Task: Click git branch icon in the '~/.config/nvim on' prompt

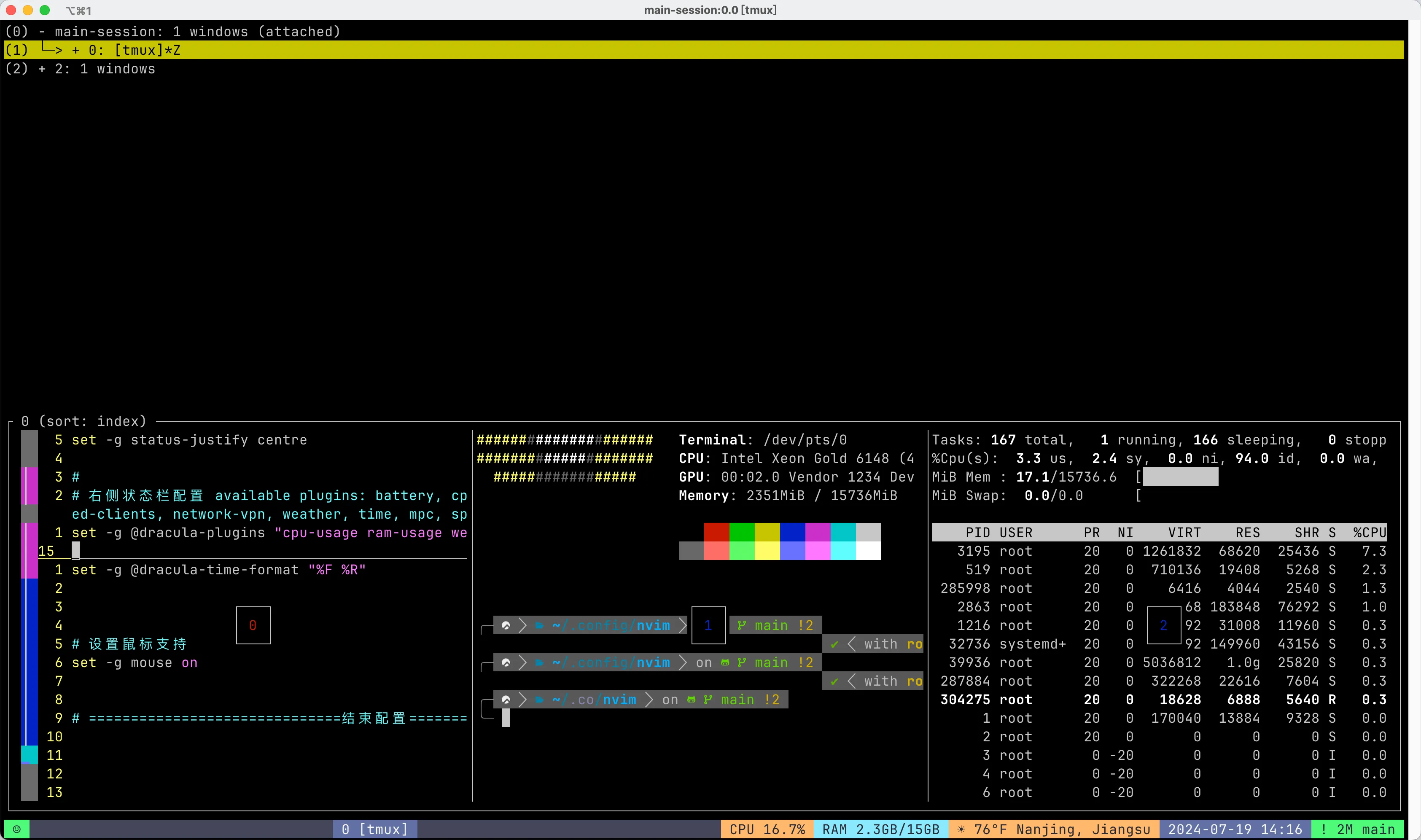Action: coord(741,662)
